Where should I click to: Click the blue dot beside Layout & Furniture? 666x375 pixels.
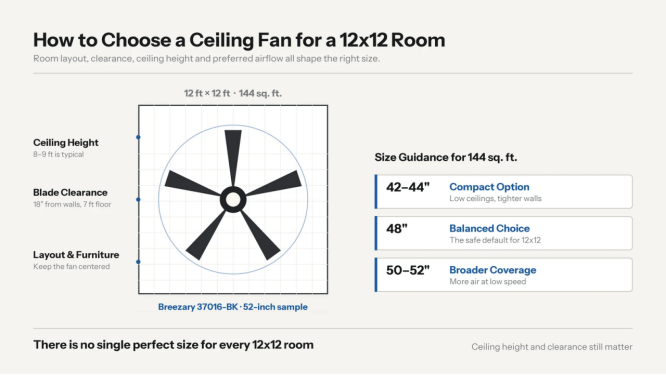138,262
